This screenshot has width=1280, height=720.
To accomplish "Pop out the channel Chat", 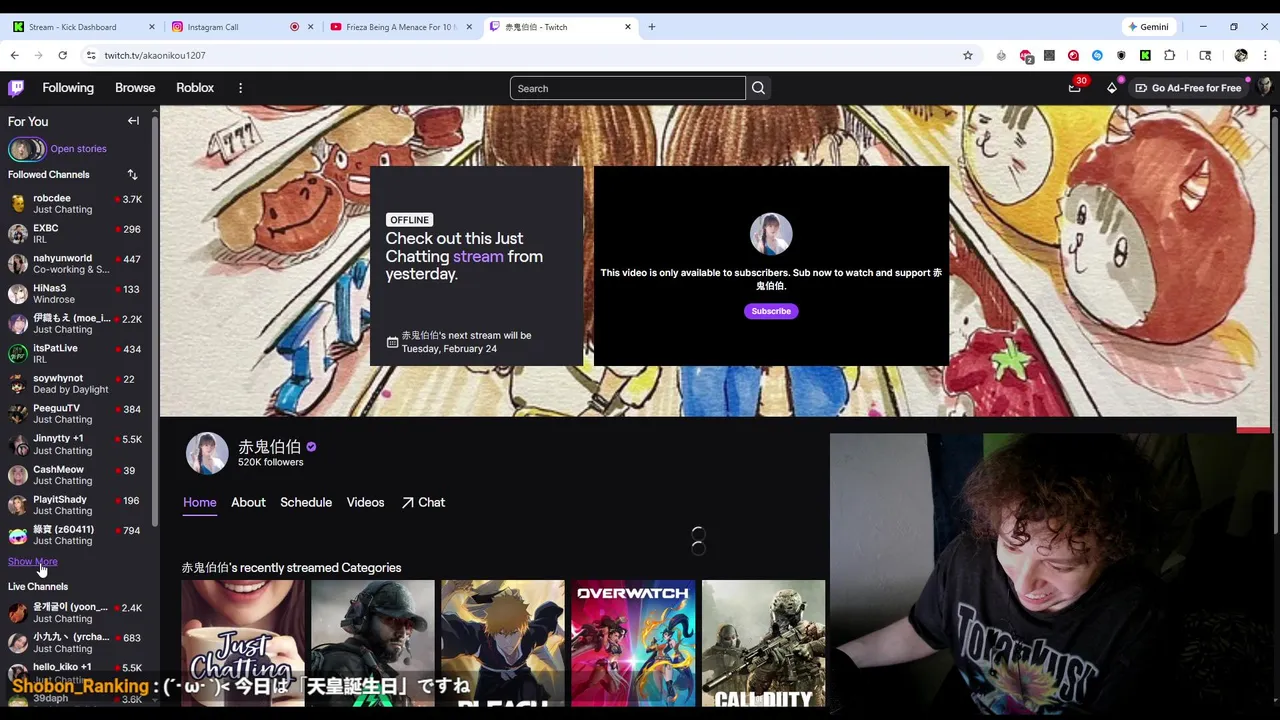I will pos(423,502).
